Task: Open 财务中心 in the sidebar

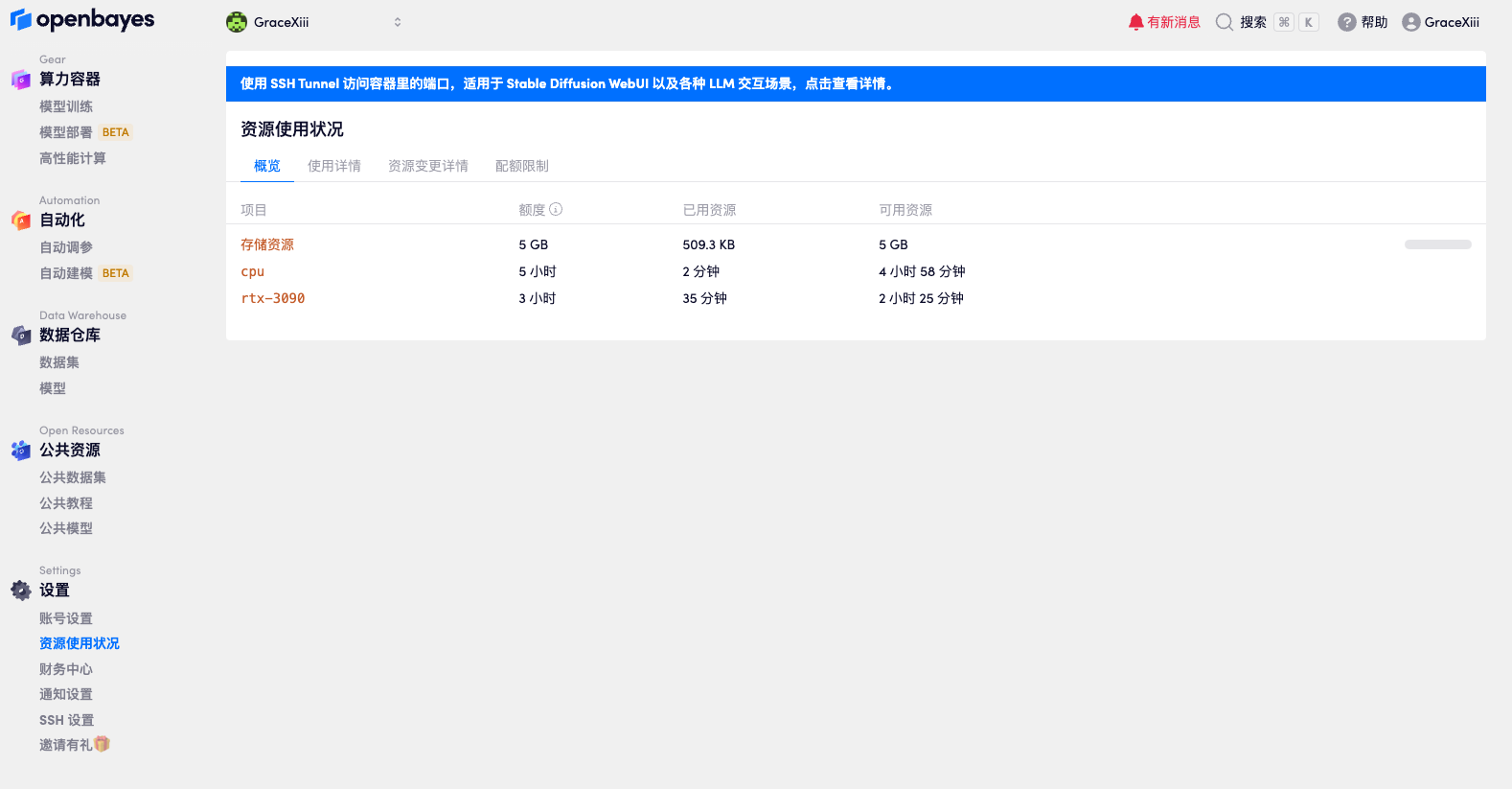Action: click(66, 669)
